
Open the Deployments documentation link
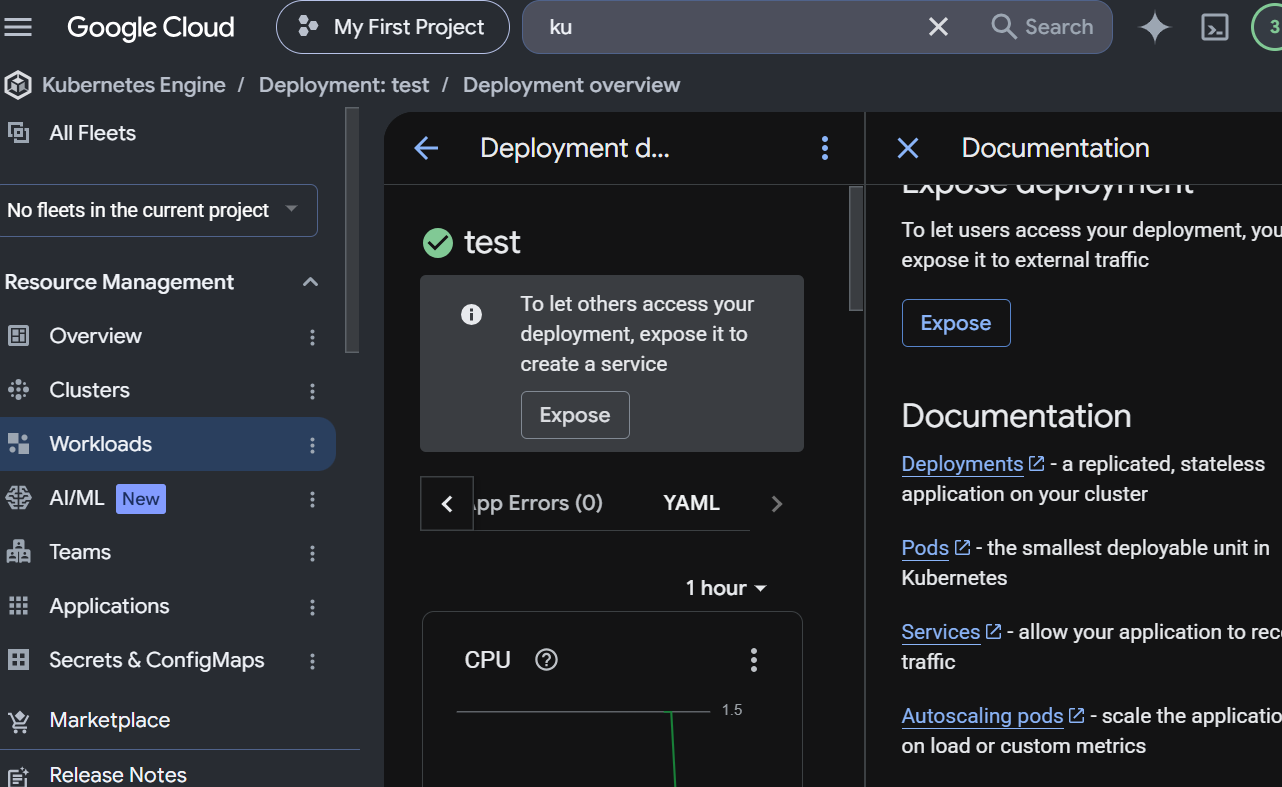(973, 464)
